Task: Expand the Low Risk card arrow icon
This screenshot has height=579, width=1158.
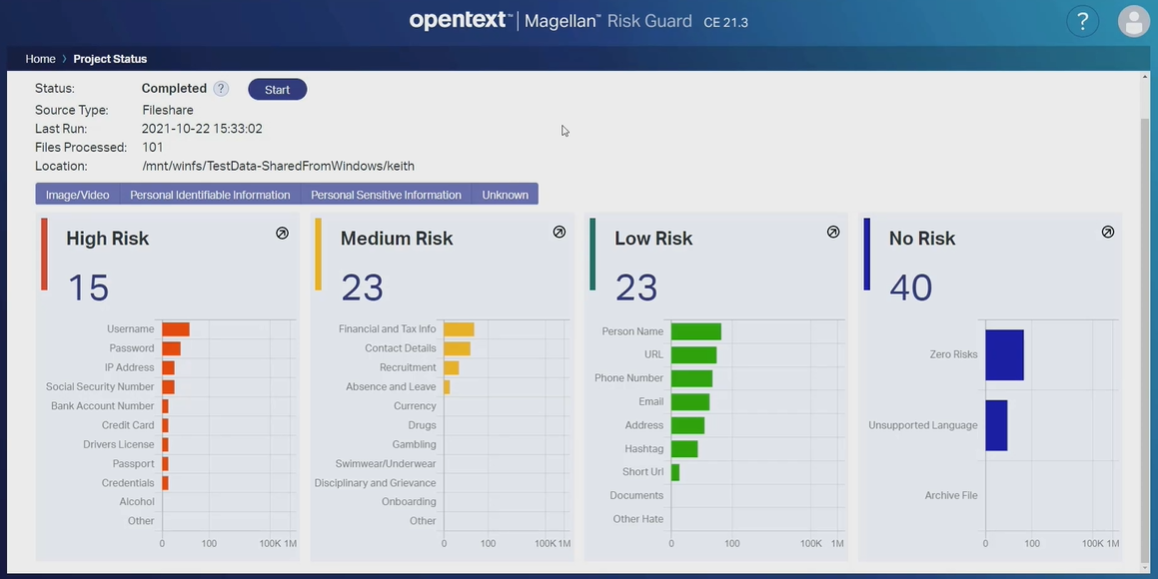Action: (833, 232)
